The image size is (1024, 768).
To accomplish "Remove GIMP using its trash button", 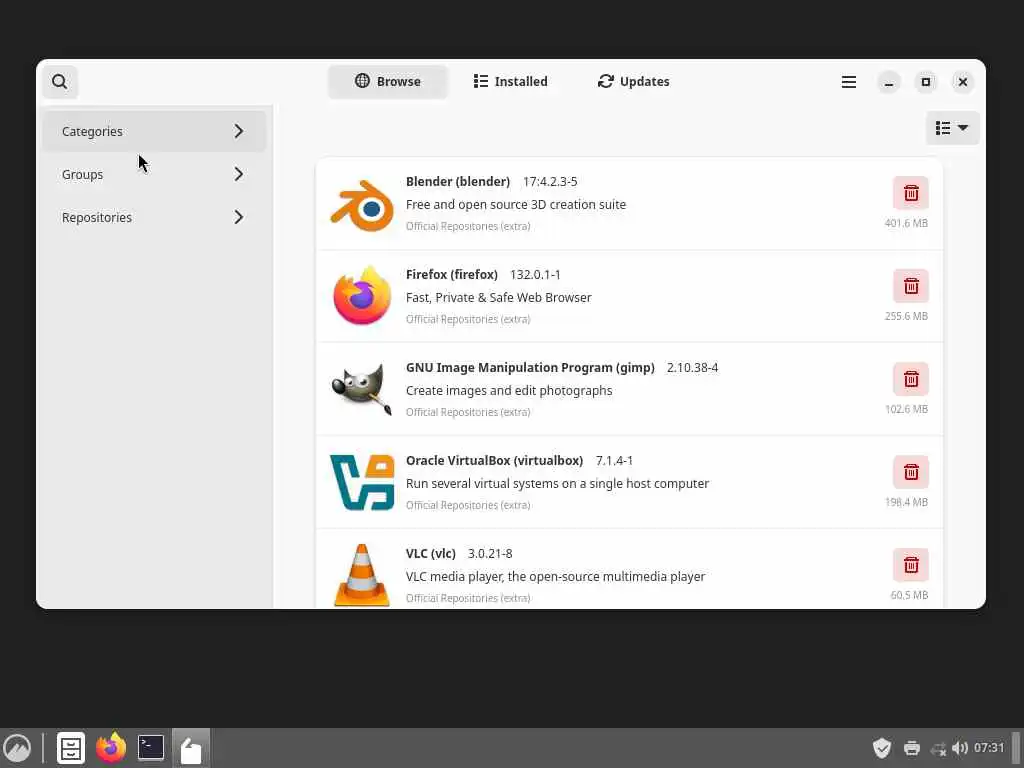I will [x=910, y=379].
